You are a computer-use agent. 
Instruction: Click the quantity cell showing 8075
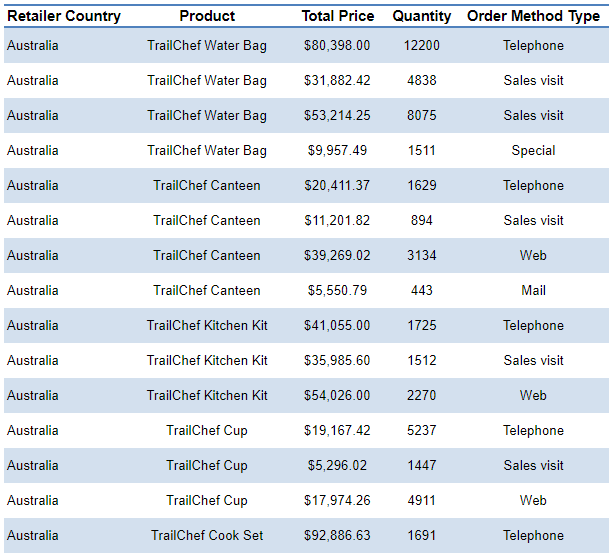tap(421, 116)
